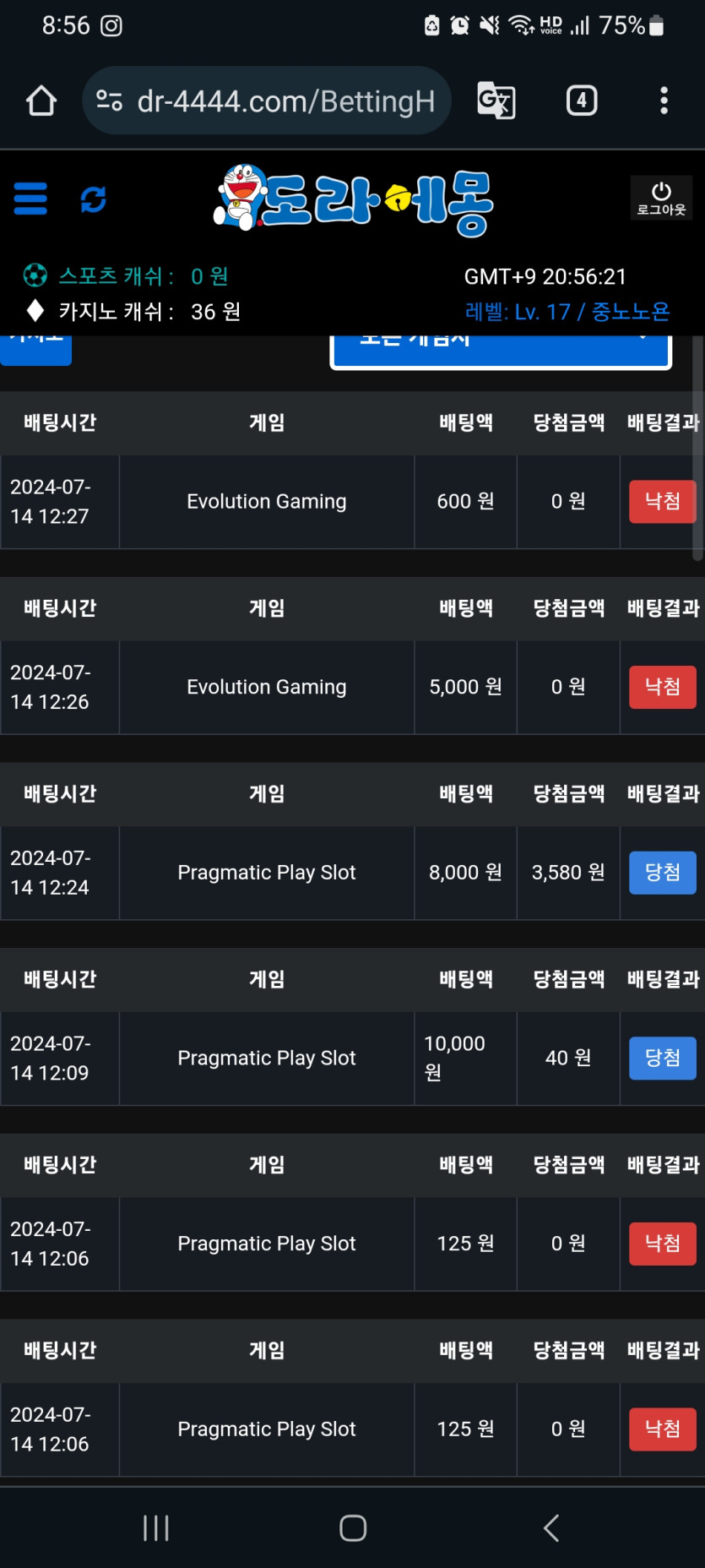Tap Android recent apps button
This screenshot has width=705, height=1568.
point(156,1527)
